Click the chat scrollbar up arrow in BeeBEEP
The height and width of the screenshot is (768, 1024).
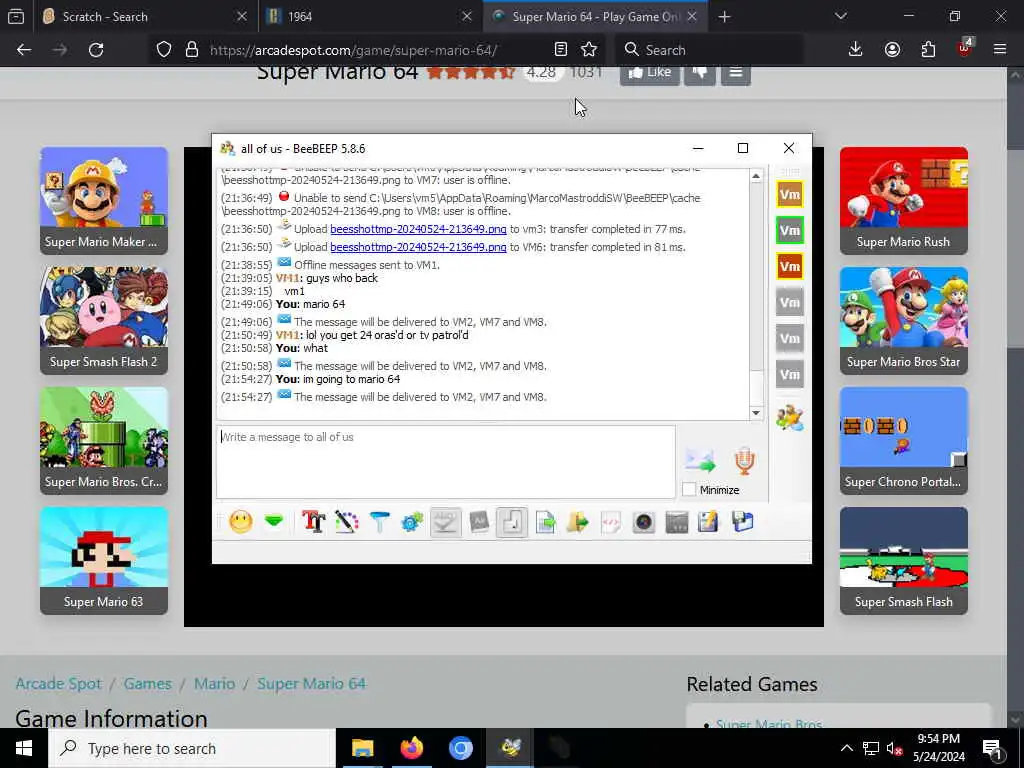(756, 176)
